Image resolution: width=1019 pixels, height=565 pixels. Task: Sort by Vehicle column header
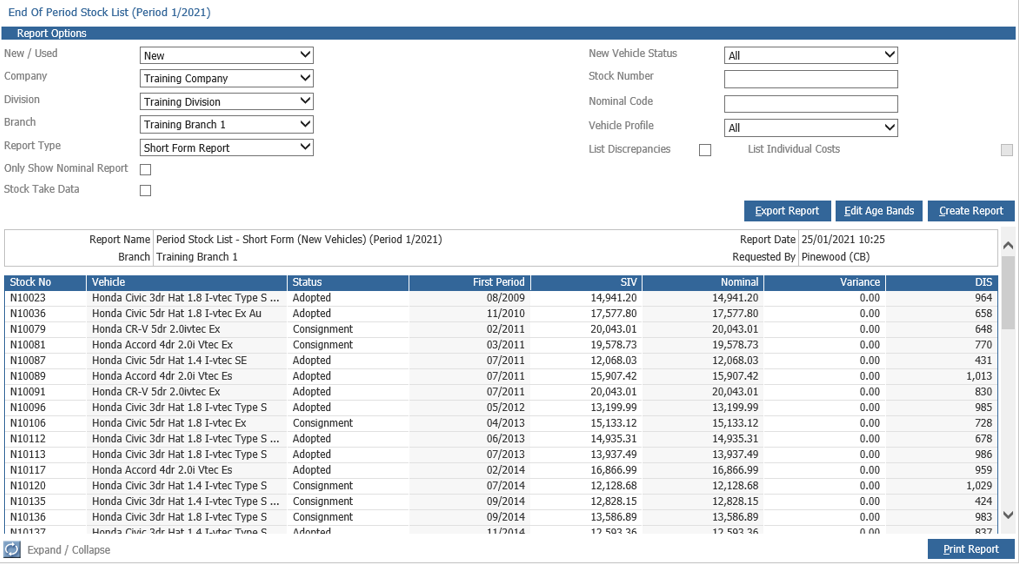187,282
